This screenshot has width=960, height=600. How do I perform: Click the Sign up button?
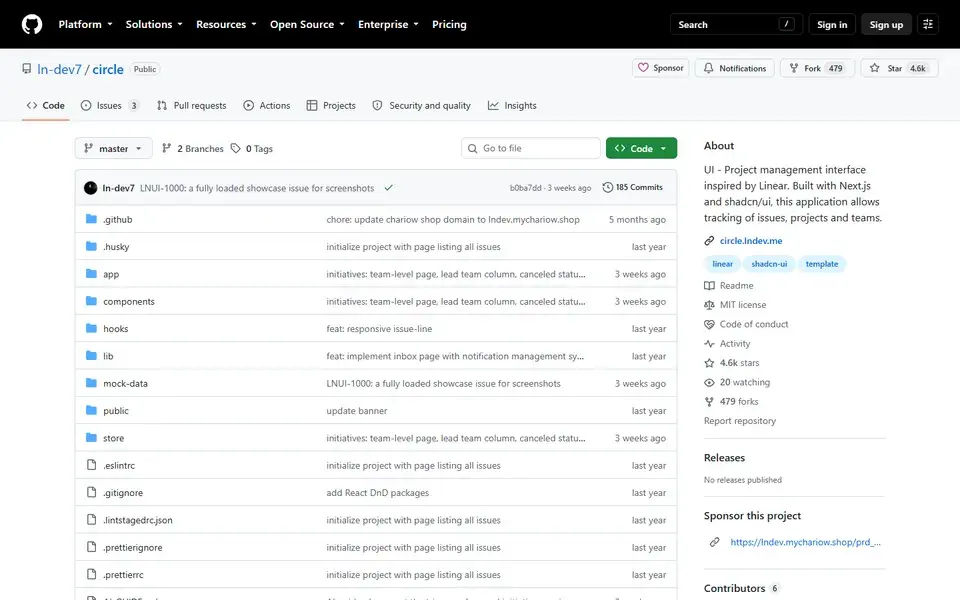[x=886, y=24]
